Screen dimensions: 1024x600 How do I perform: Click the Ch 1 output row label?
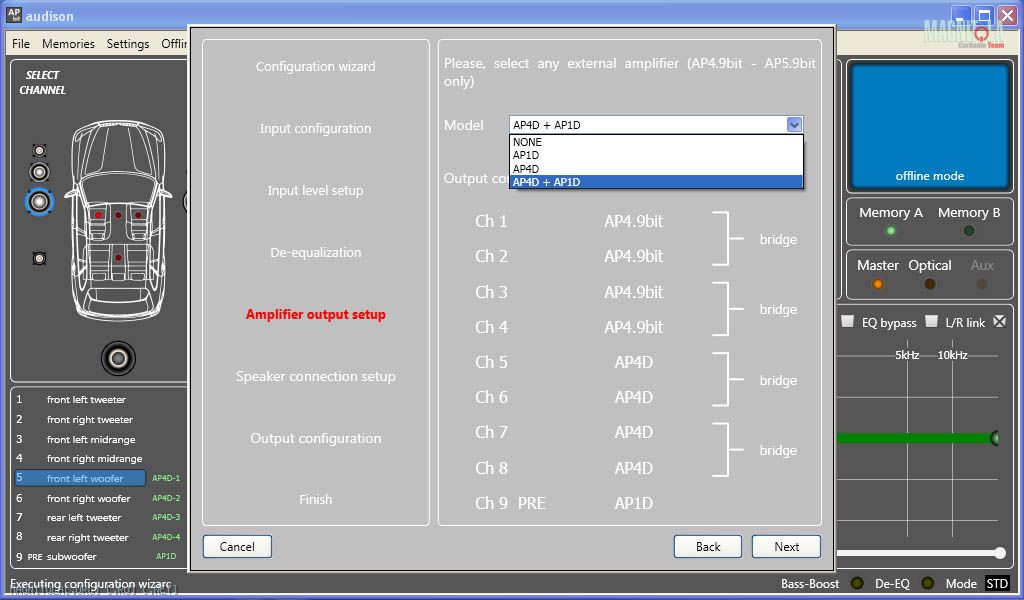click(491, 221)
